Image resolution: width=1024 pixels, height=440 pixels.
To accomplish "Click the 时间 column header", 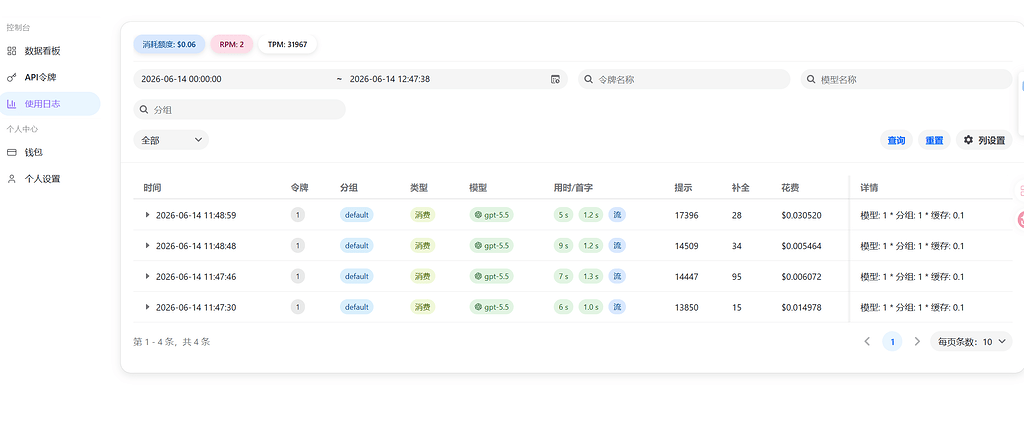I will pos(152,188).
